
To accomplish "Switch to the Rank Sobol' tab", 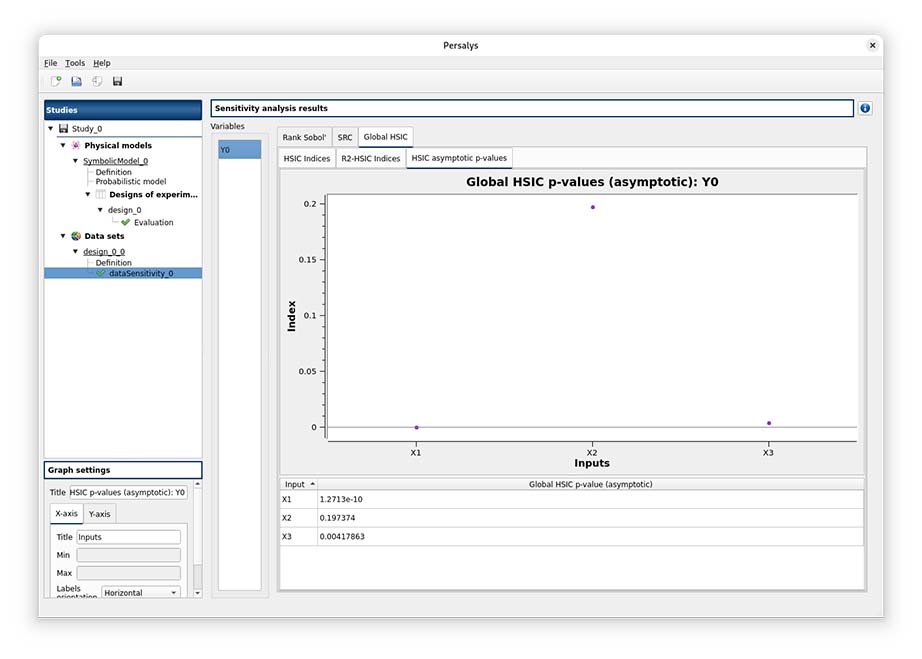I will [304, 137].
